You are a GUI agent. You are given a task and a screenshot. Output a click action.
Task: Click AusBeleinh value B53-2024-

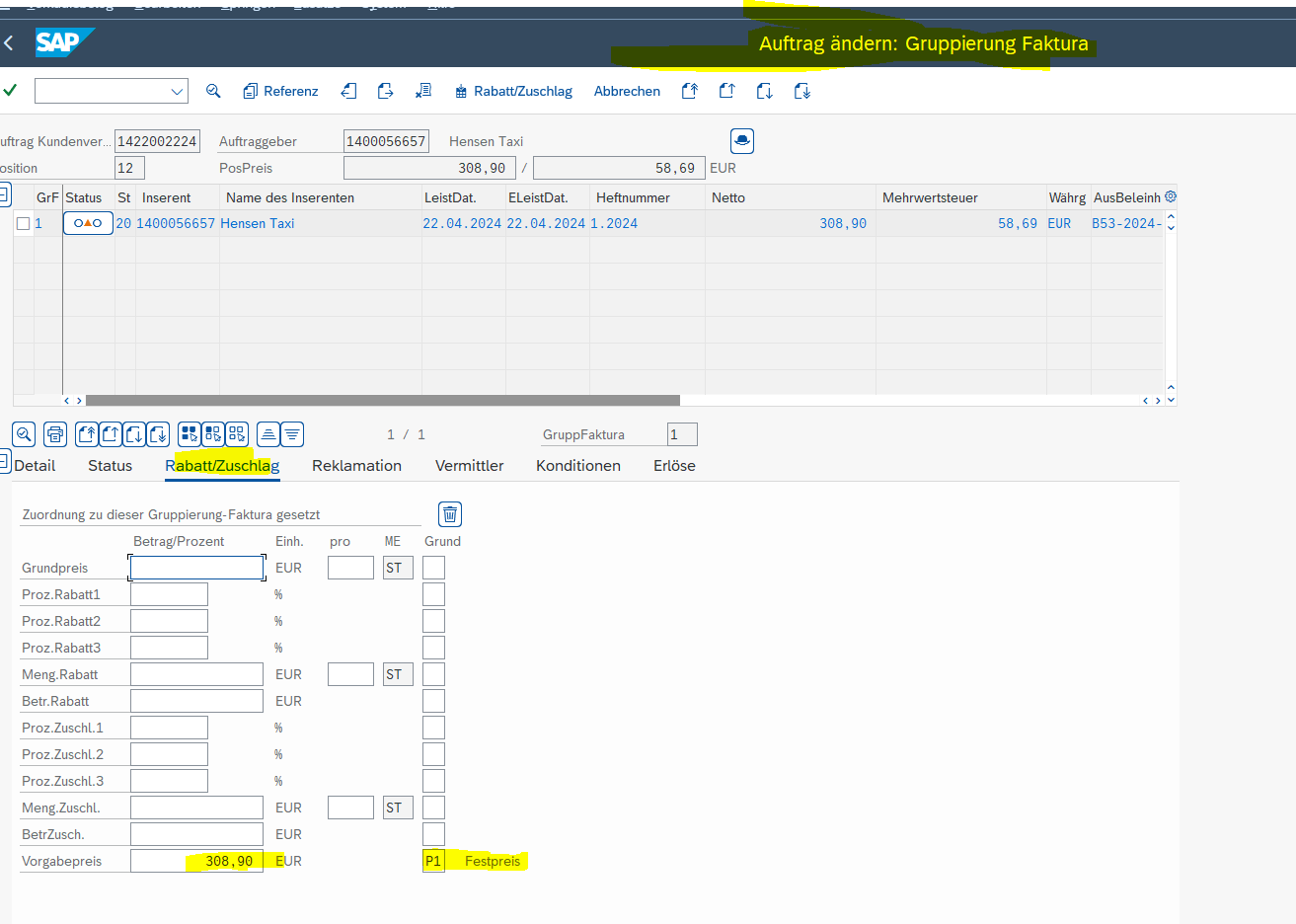click(1127, 223)
